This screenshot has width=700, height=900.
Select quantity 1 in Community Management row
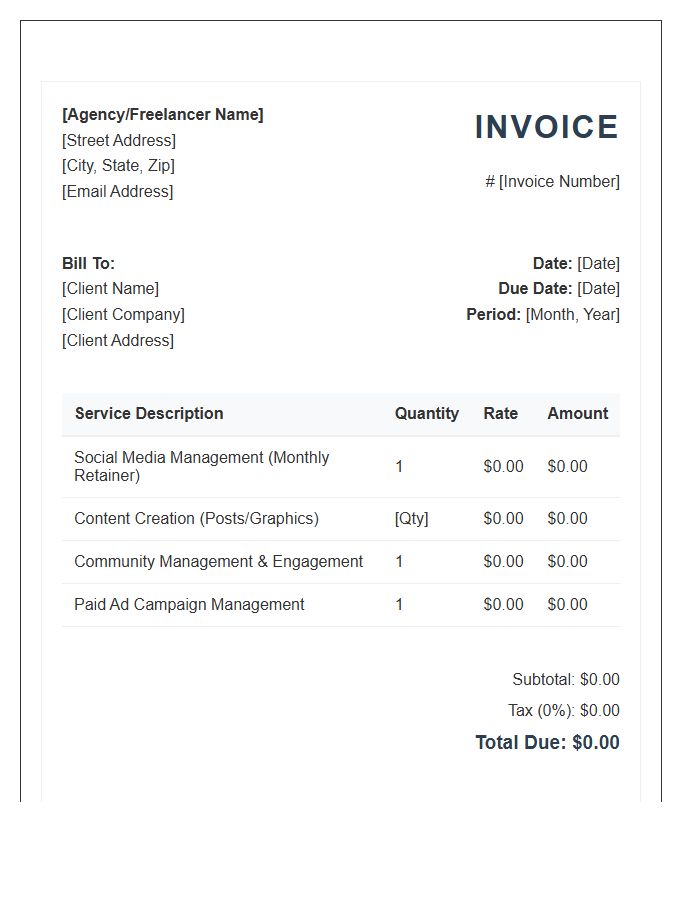399,562
